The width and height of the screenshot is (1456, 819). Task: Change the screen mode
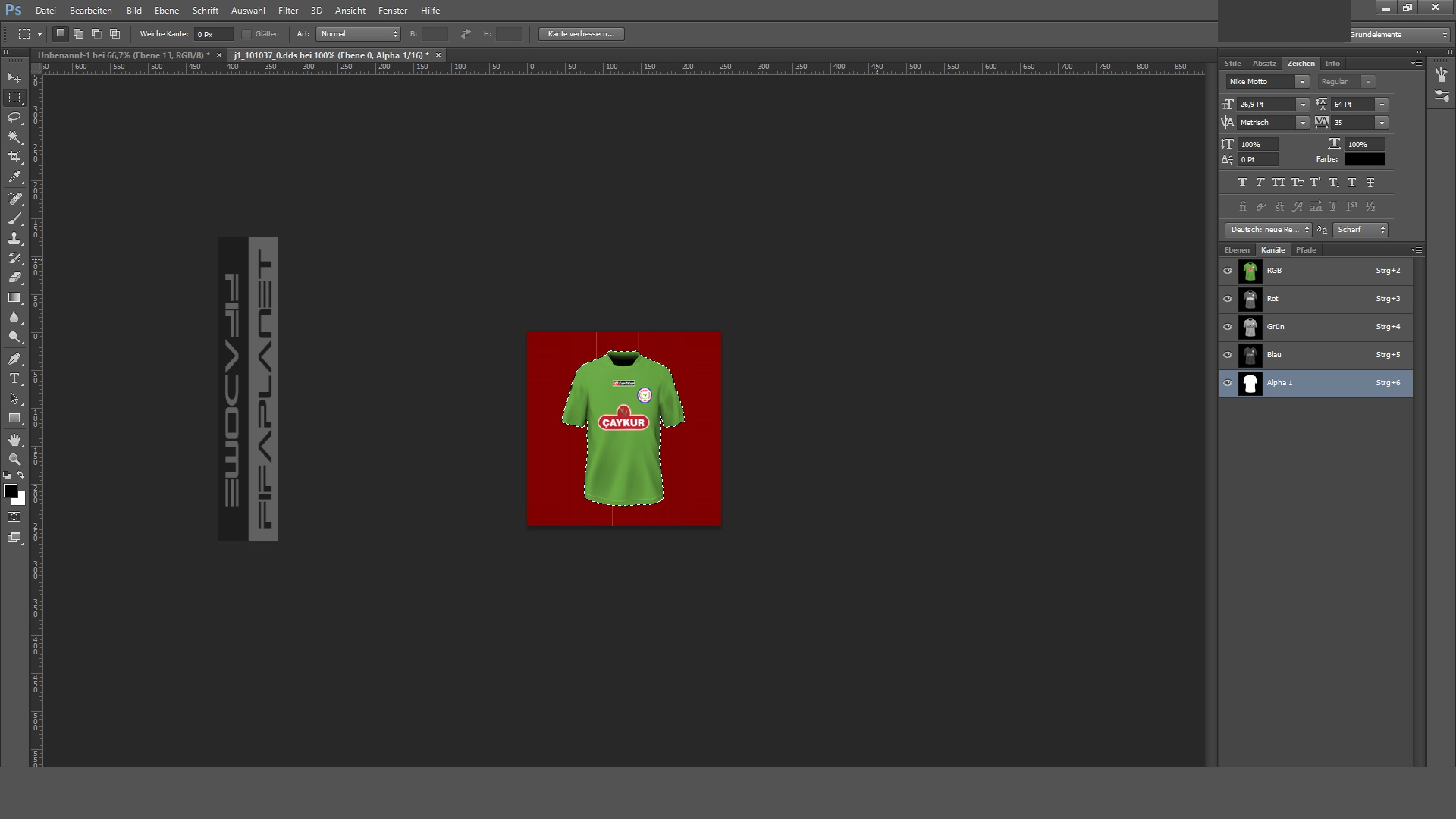point(14,538)
